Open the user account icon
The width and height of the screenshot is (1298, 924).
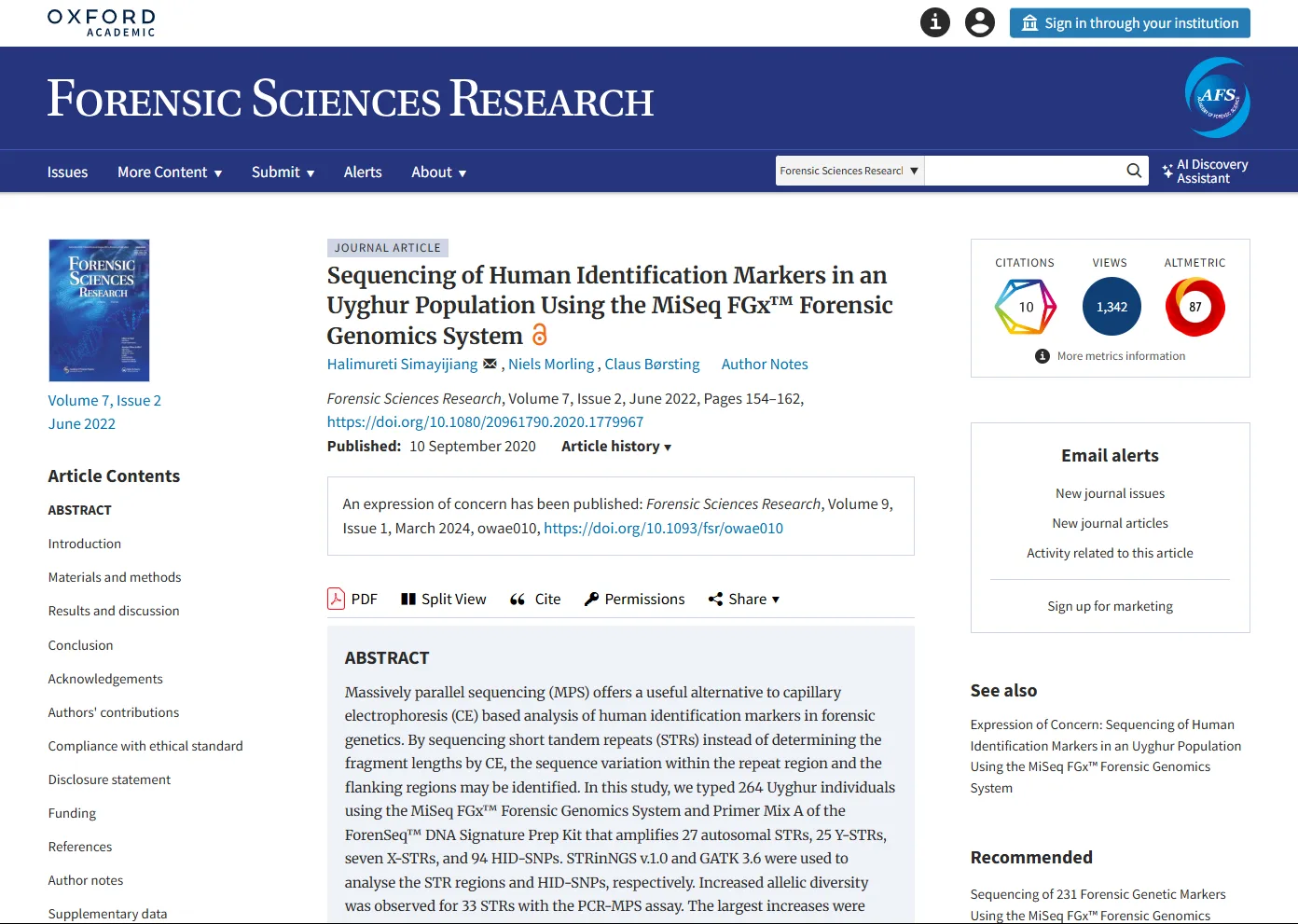[979, 22]
